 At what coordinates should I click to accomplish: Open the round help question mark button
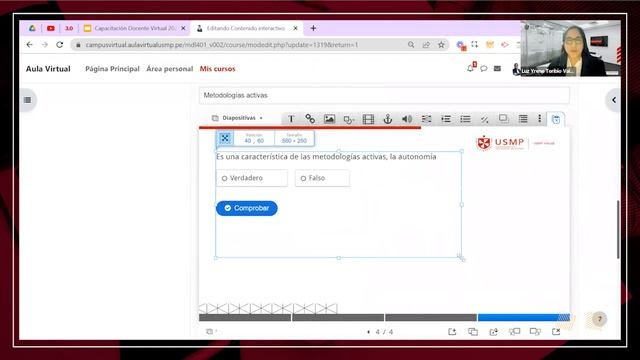(x=599, y=319)
